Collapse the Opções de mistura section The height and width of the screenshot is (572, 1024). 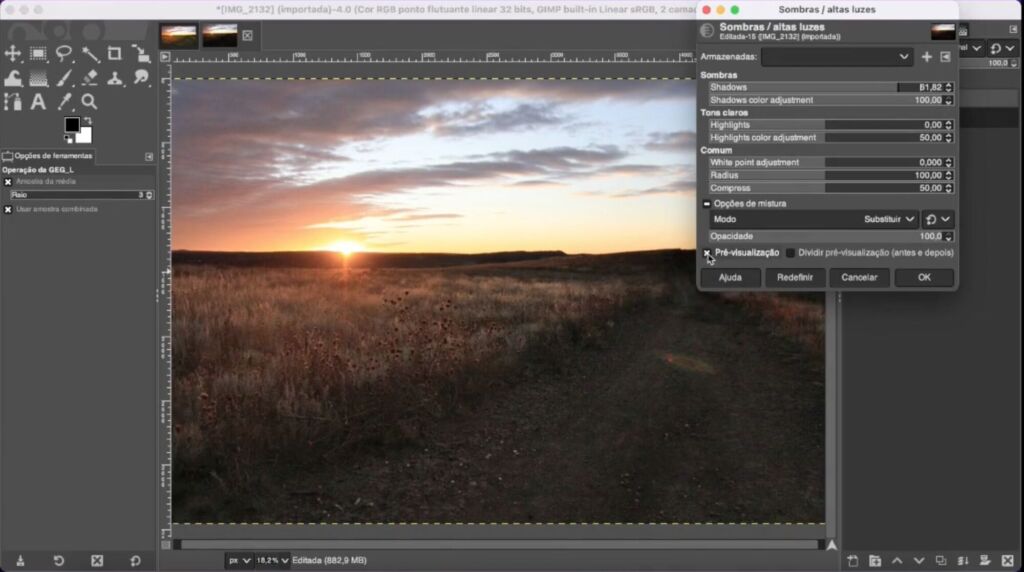(x=707, y=204)
